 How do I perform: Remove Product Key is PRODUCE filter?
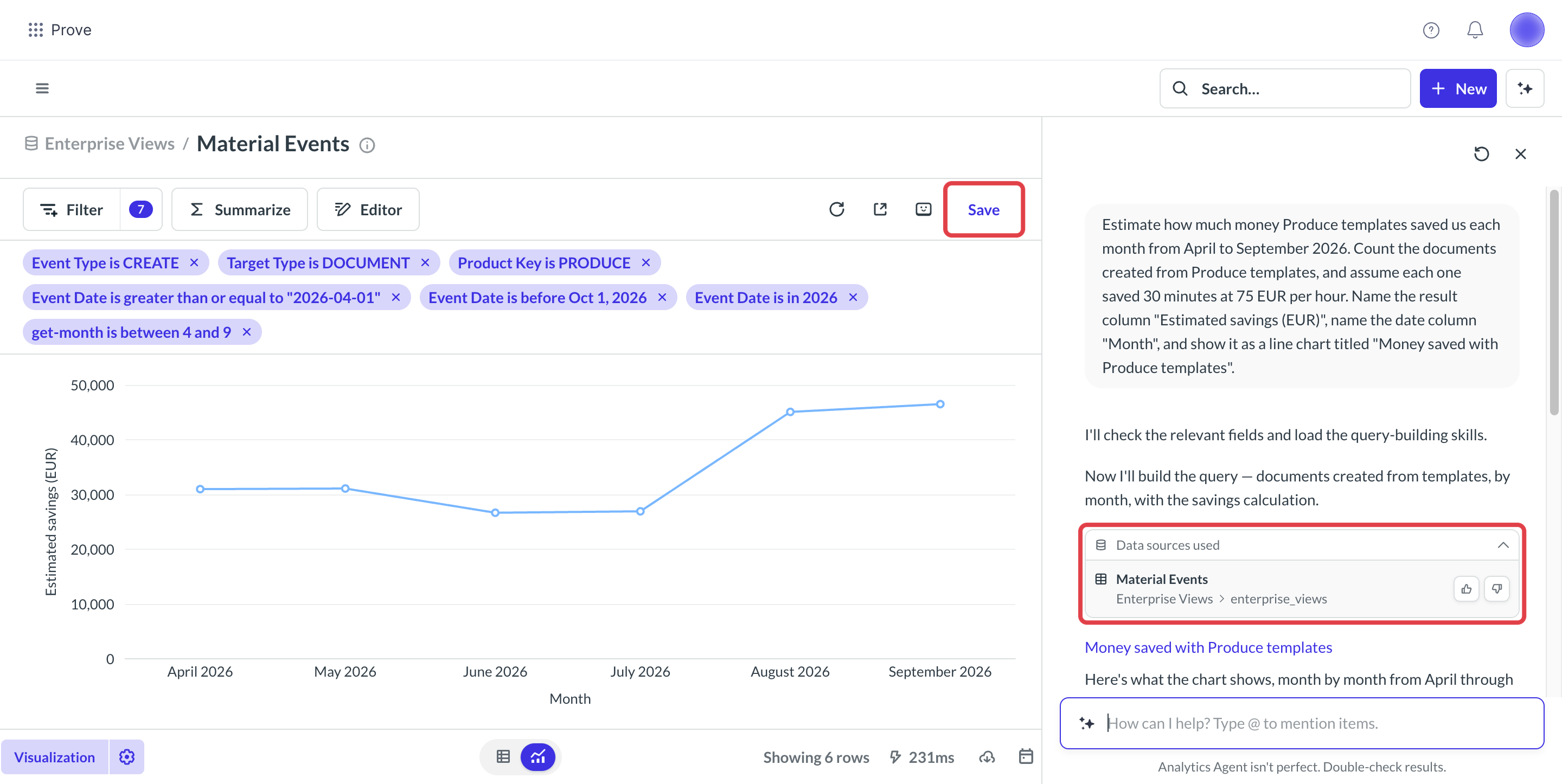click(x=646, y=262)
